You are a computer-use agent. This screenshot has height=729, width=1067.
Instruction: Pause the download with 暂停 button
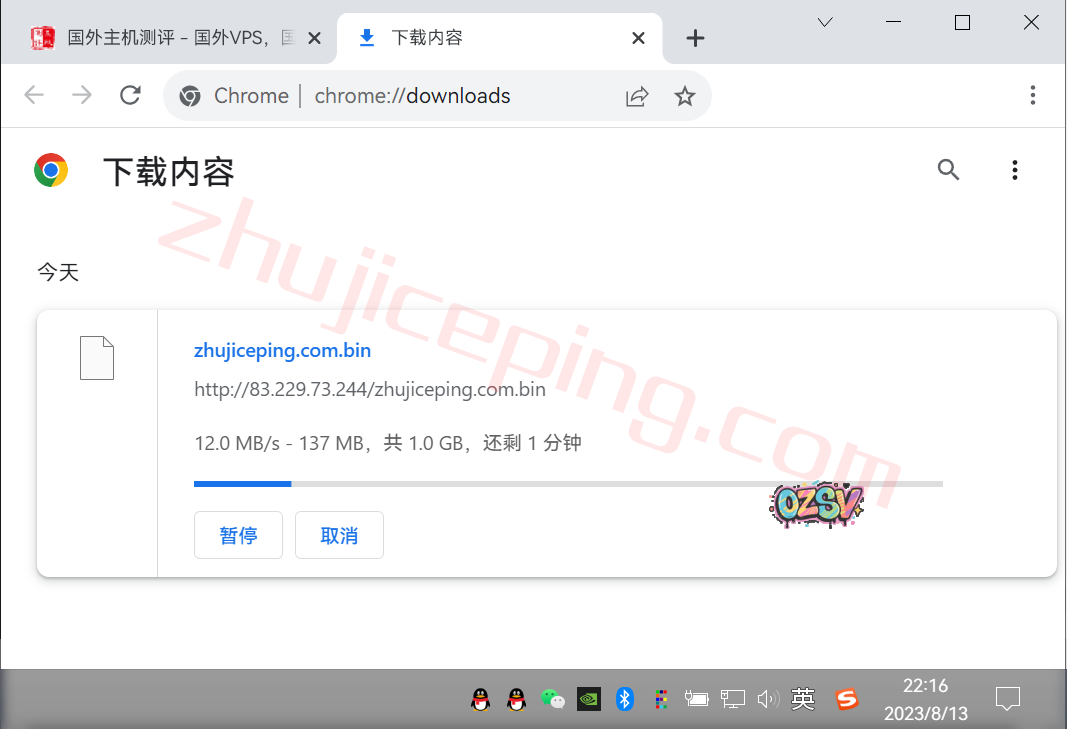[238, 535]
